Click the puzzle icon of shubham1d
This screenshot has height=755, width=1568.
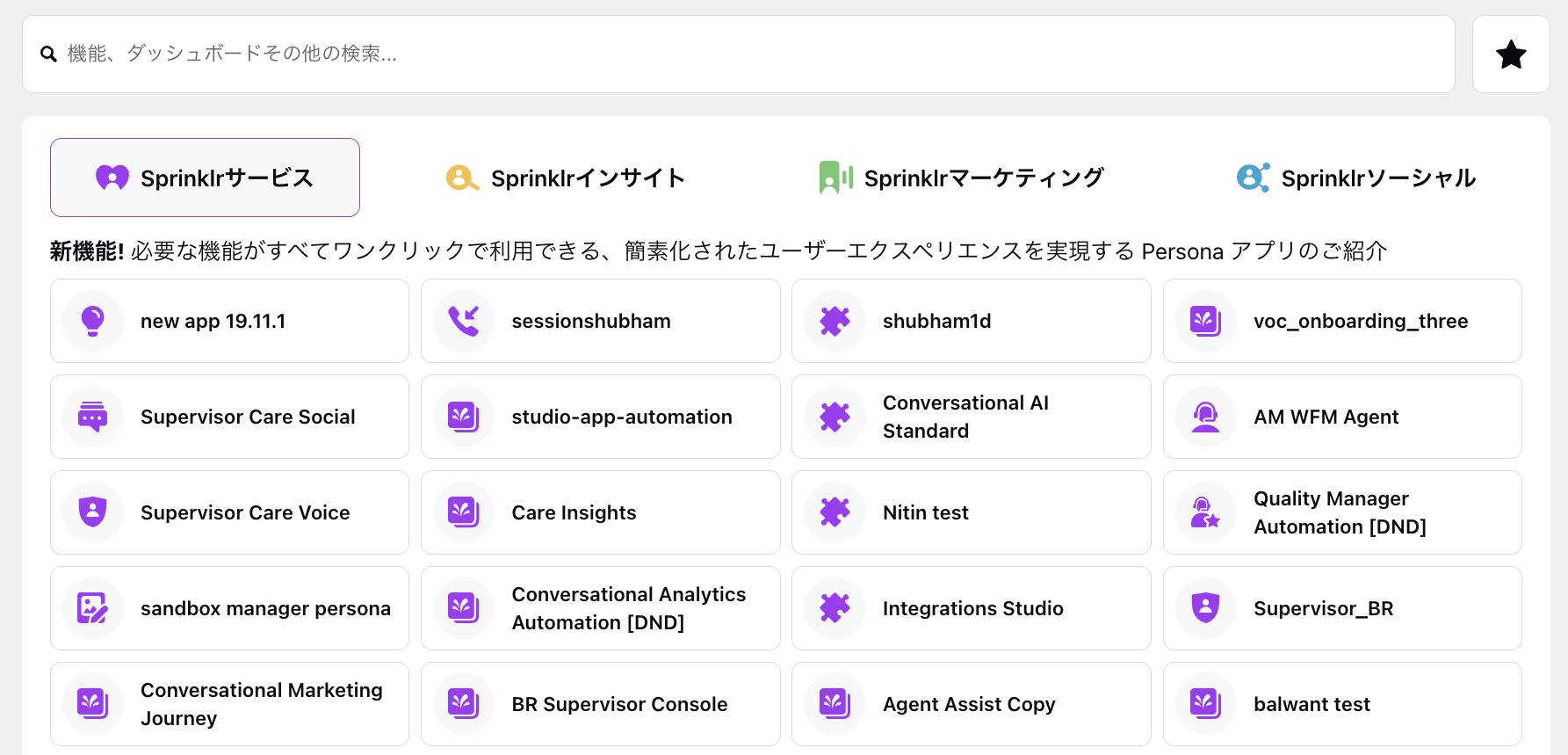pos(835,321)
